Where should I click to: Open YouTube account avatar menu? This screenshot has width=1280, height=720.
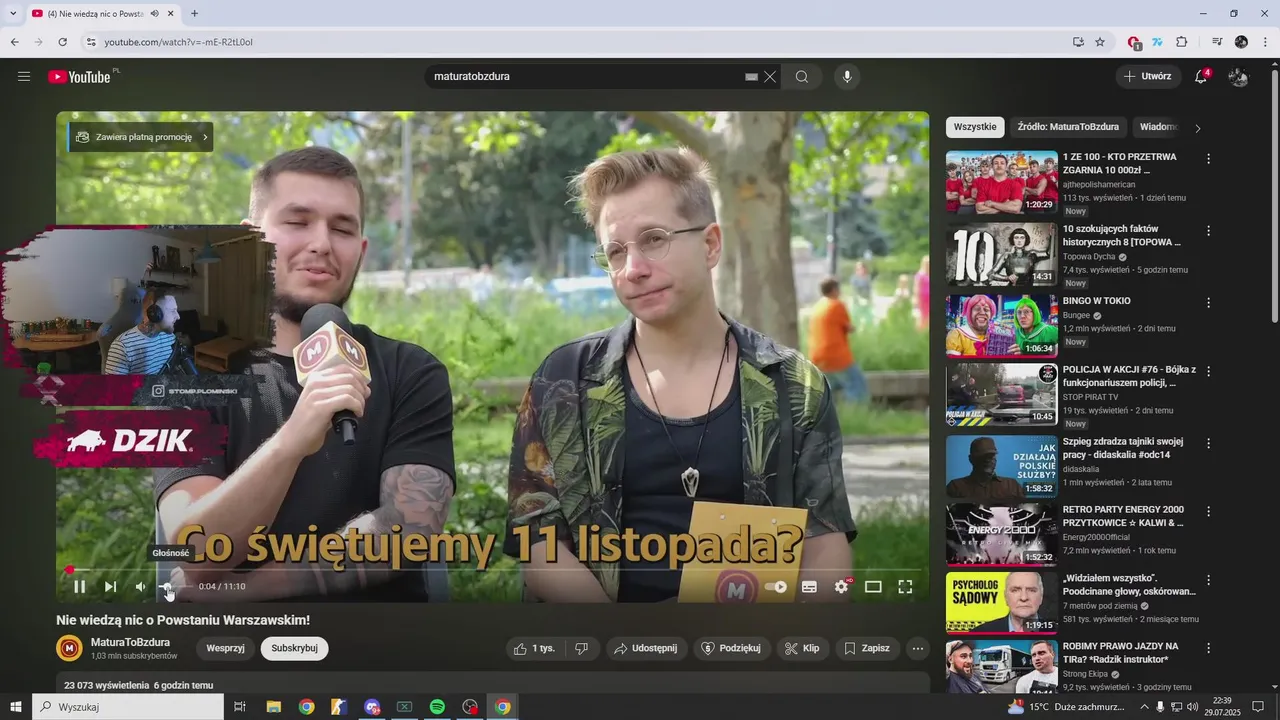(x=1238, y=77)
